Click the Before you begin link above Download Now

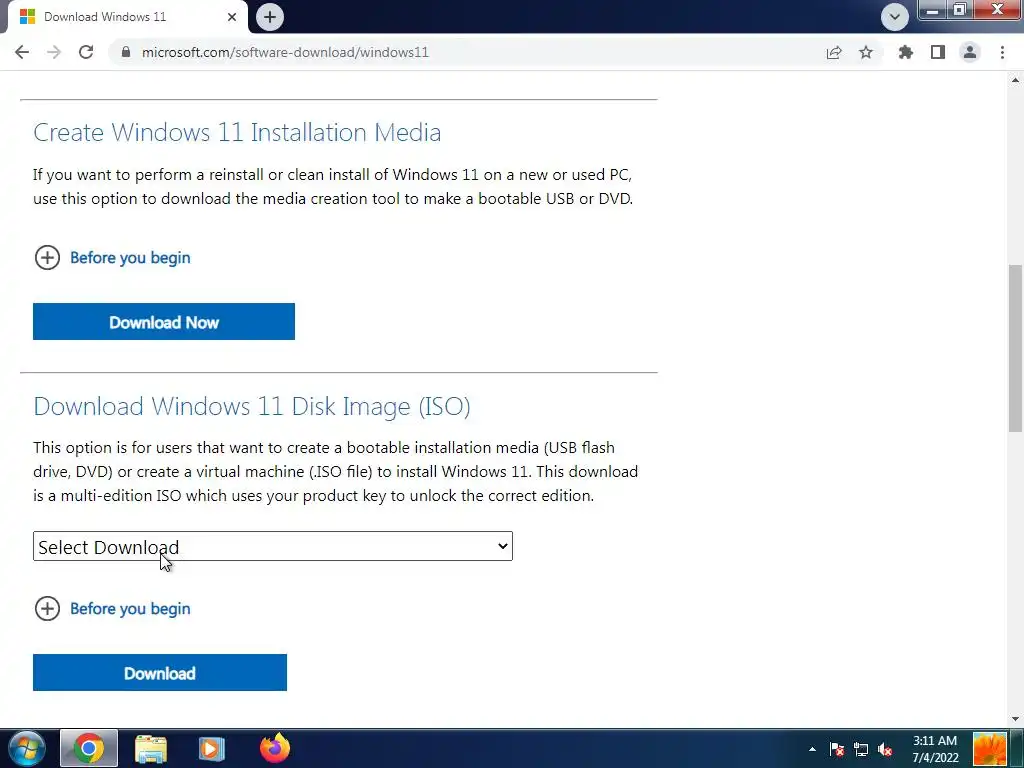[130, 257]
